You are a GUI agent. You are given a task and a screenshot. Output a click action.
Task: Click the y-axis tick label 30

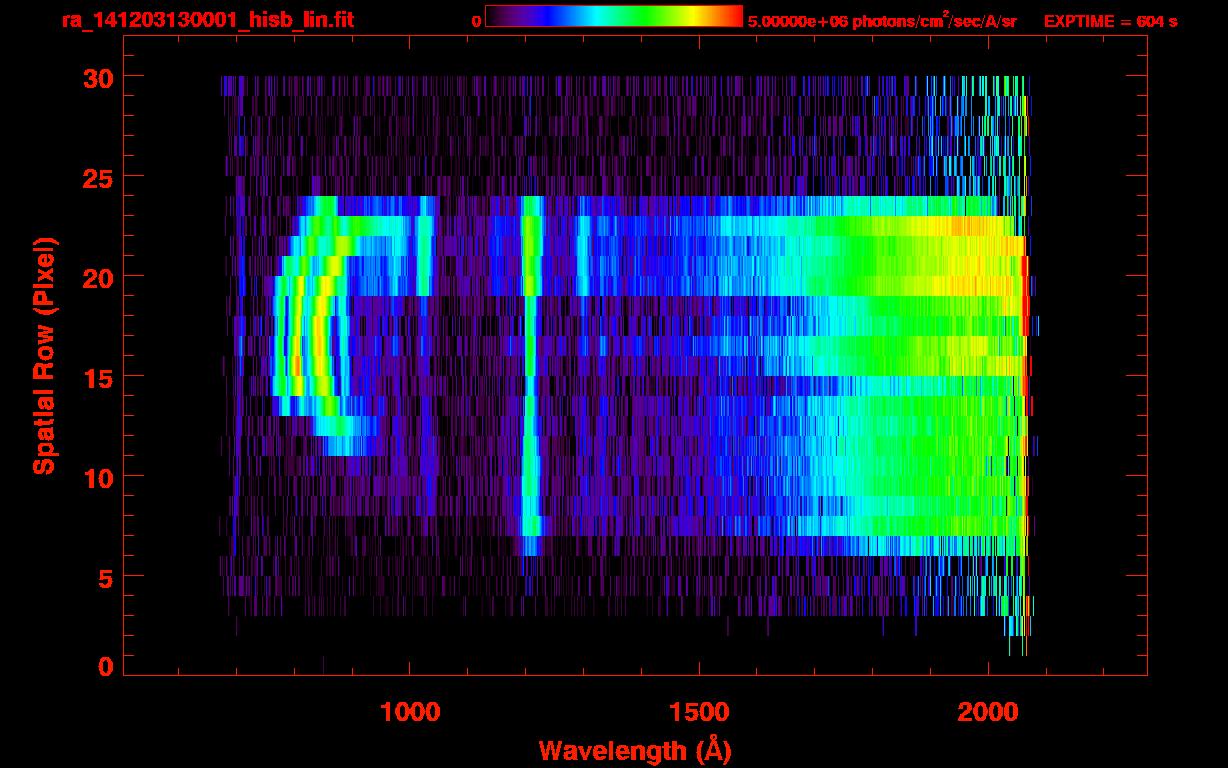(x=96, y=77)
